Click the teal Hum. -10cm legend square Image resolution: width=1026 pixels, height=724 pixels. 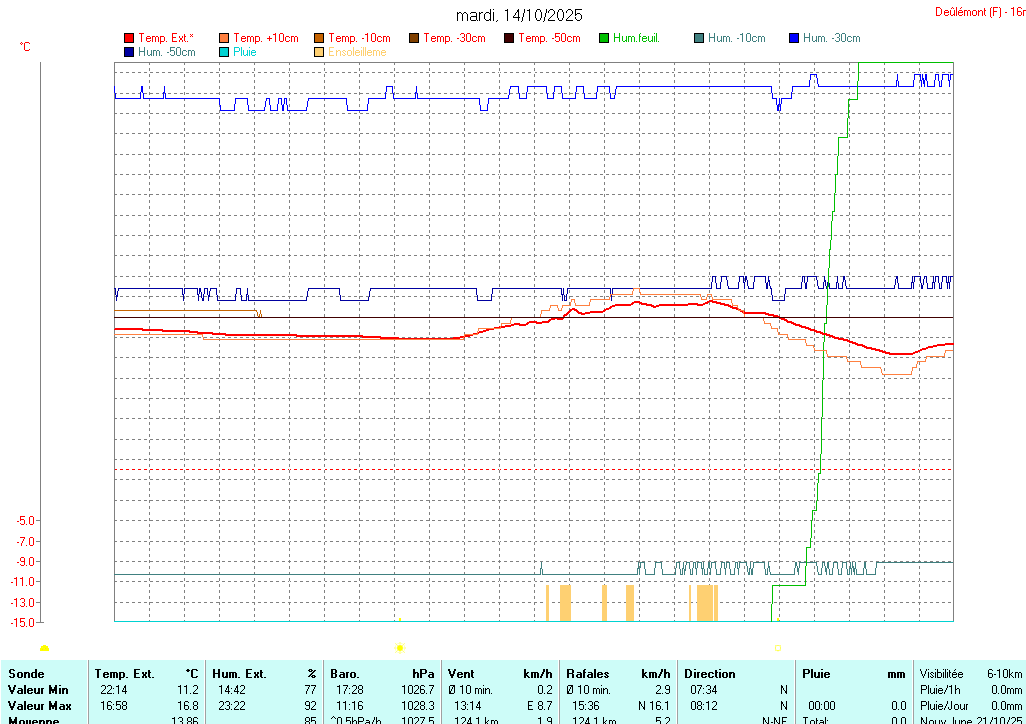click(x=699, y=38)
